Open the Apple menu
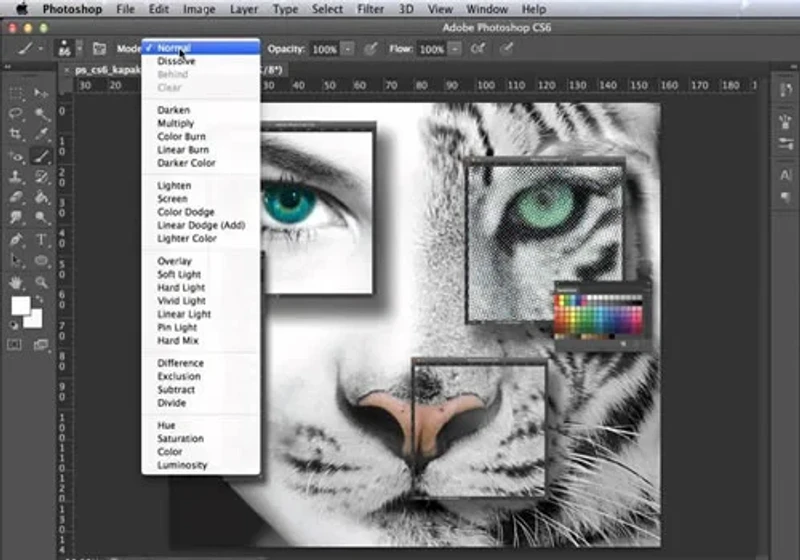 [x=22, y=9]
